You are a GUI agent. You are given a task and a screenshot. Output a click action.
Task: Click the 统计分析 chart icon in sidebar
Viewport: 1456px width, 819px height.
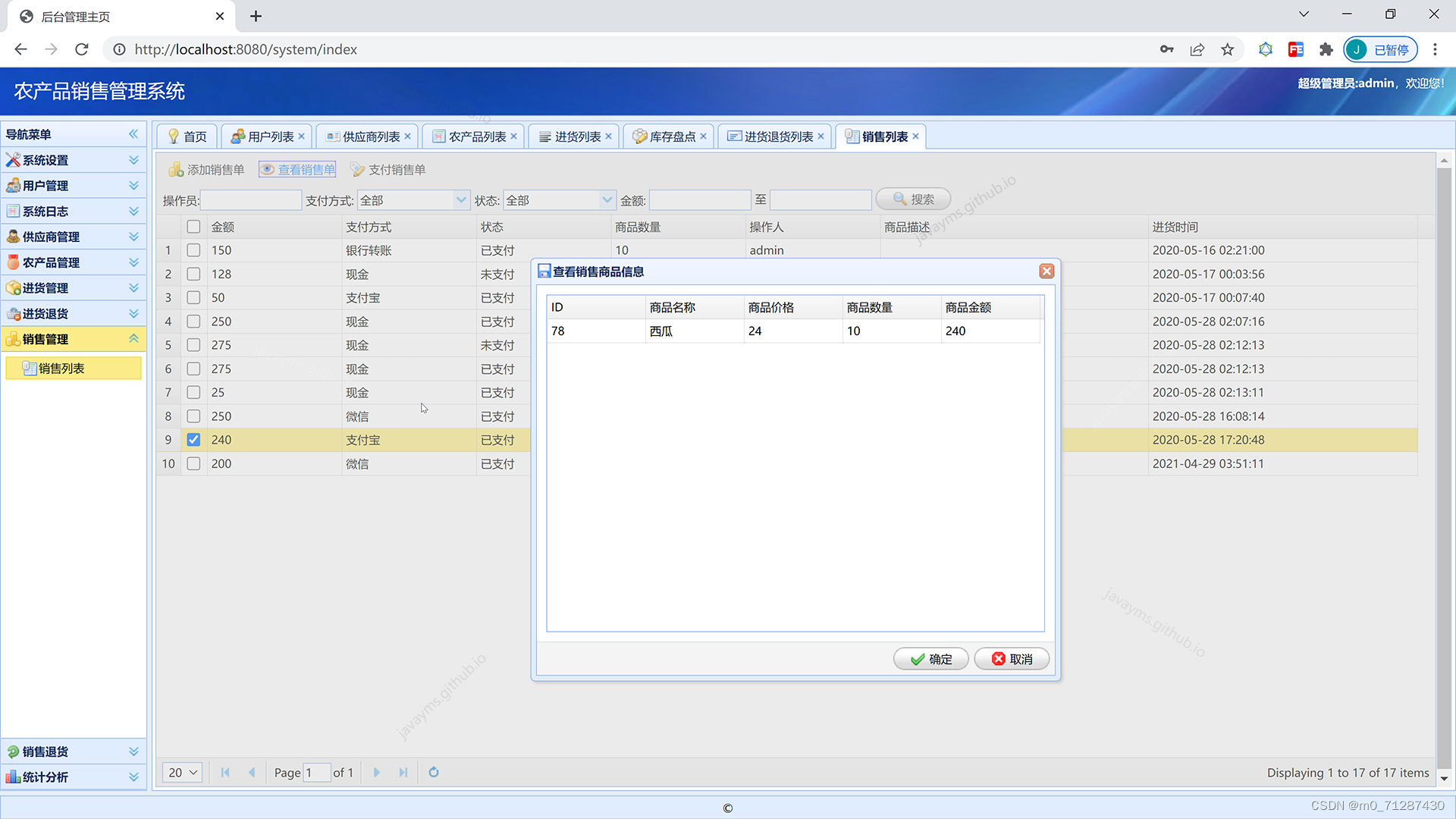pyautogui.click(x=13, y=777)
